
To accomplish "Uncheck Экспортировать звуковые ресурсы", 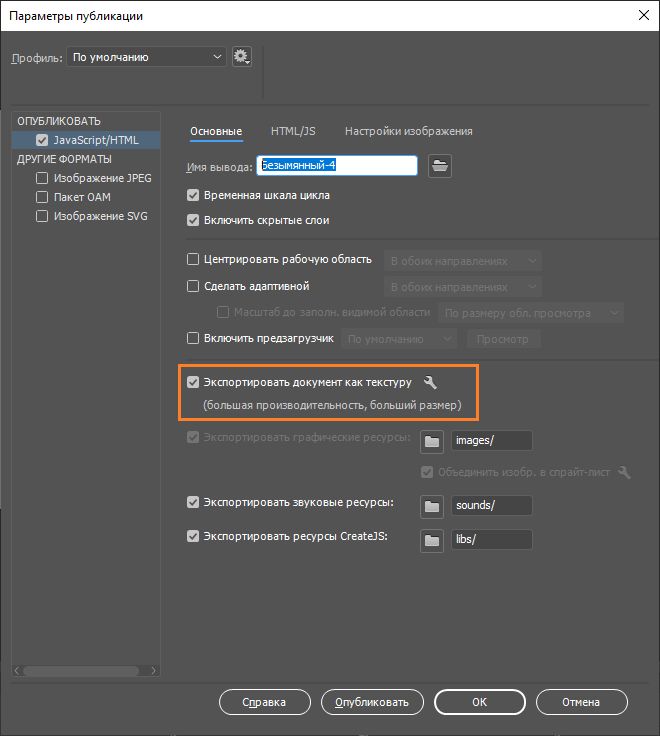I will (x=193, y=502).
